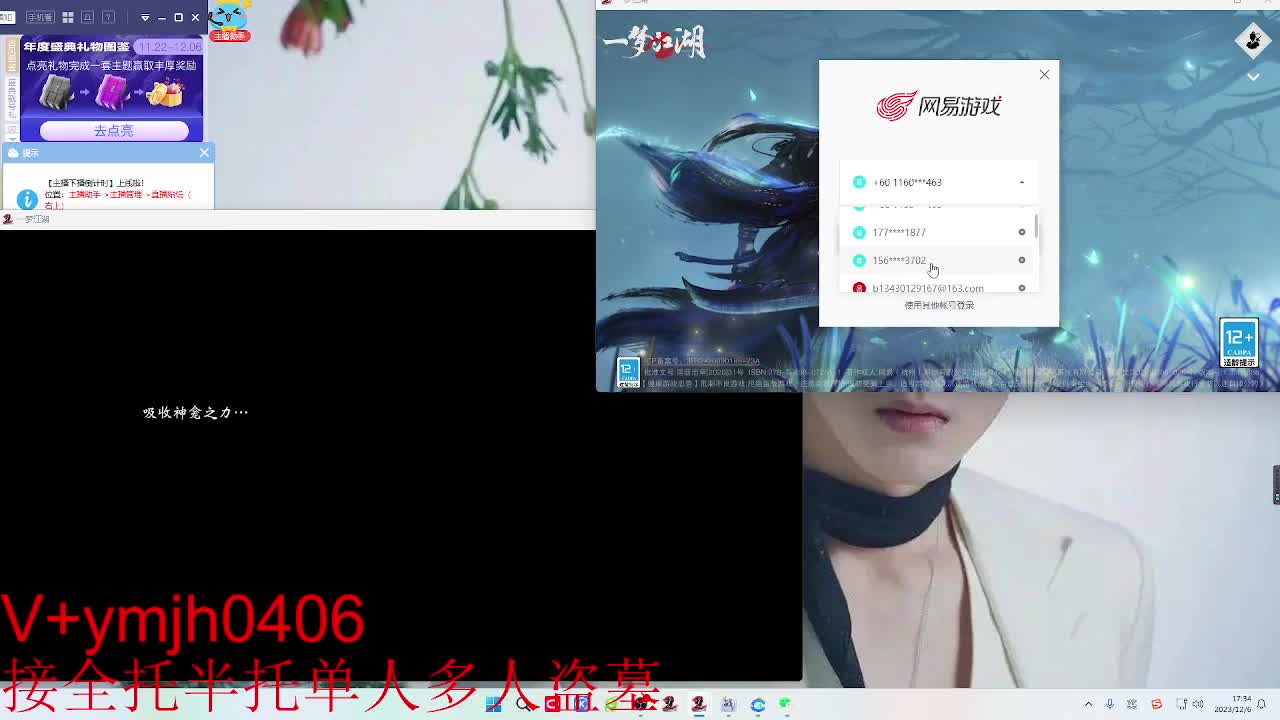The height and width of the screenshot is (720, 1280).
Task: Click the NetEase 网易游戏 logo
Action: click(938, 105)
